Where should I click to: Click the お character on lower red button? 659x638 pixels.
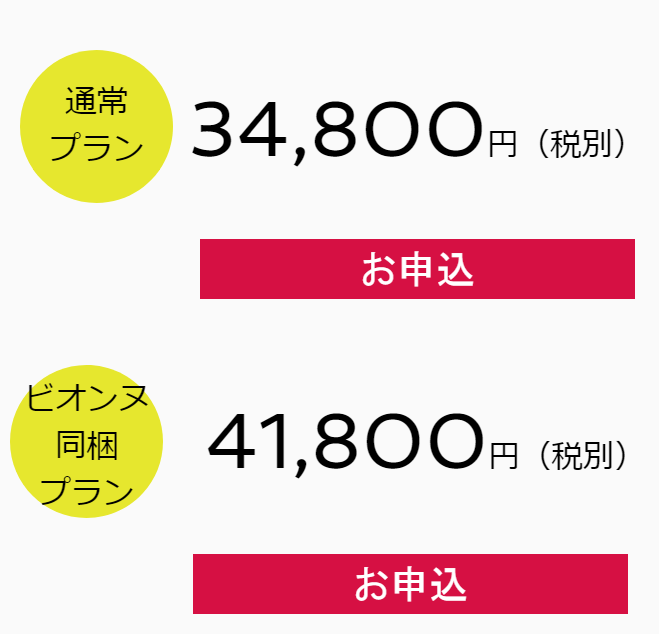[x=372, y=585]
